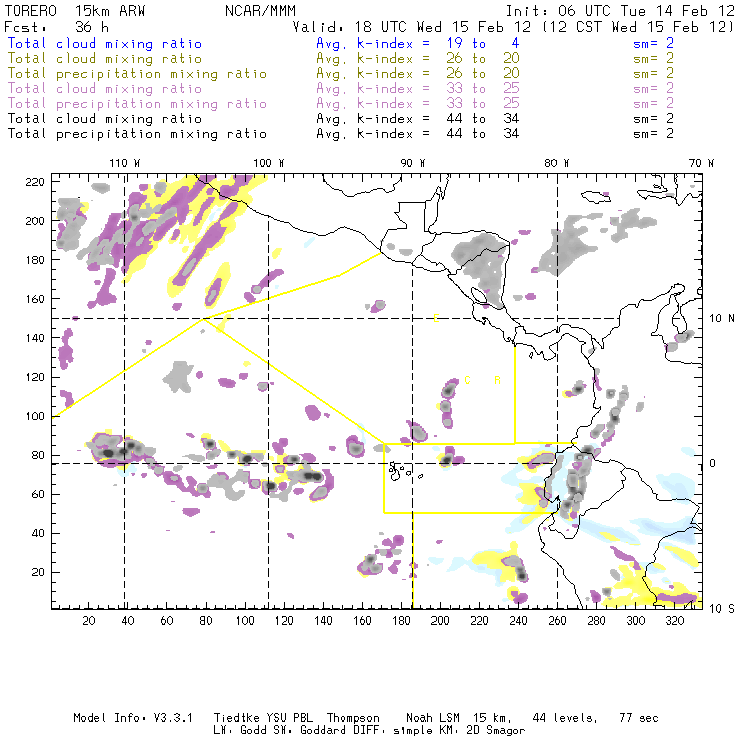
Task: Click '(12 CST Wed 15 Feb 12)' text
Action: 638,27
